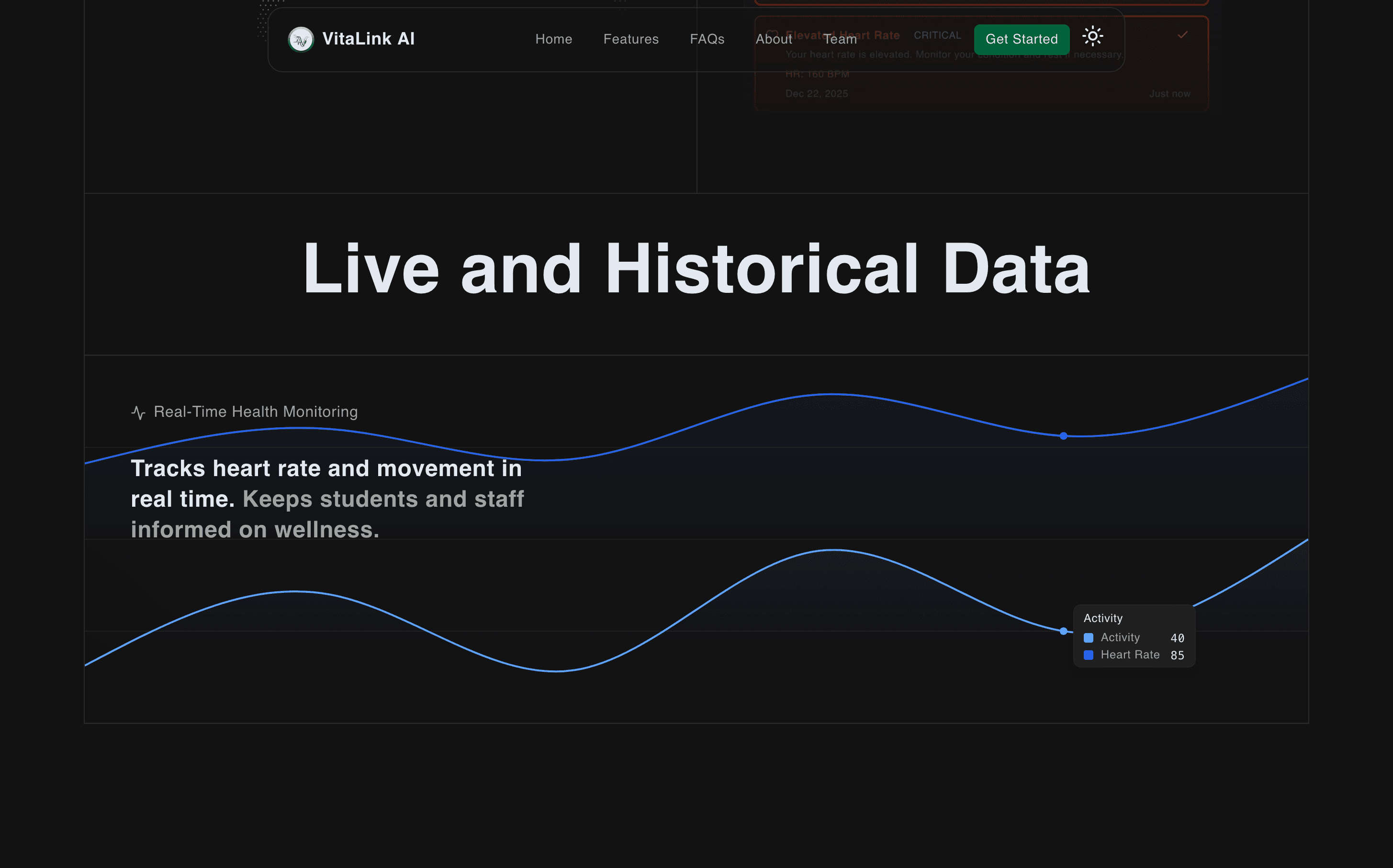Click the light blue Activity legend swatch
The width and height of the screenshot is (1393, 868).
click(x=1088, y=638)
